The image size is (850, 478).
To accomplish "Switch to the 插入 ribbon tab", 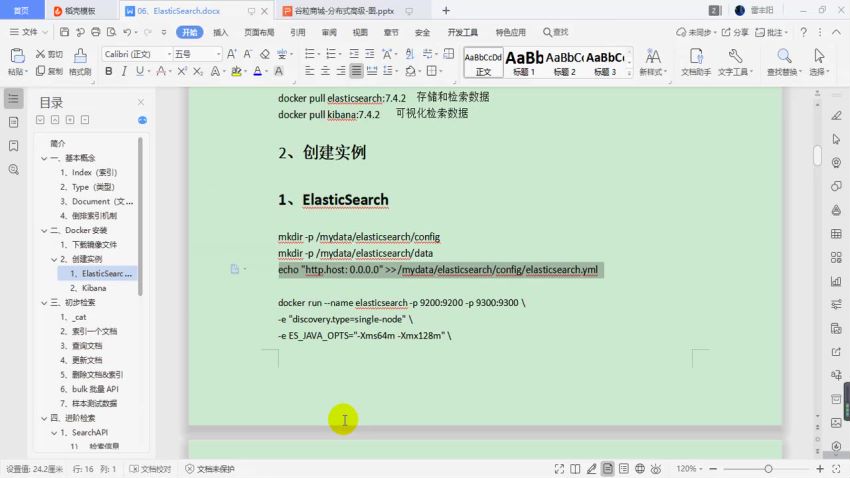I will point(220,33).
